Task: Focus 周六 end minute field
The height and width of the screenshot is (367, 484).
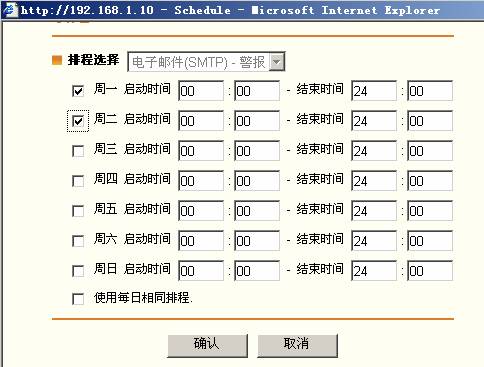Action: pyautogui.click(x=430, y=240)
